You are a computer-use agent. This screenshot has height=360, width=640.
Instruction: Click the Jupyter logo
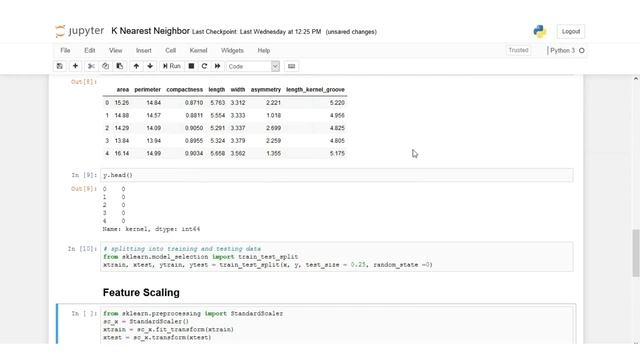[80, 31]
